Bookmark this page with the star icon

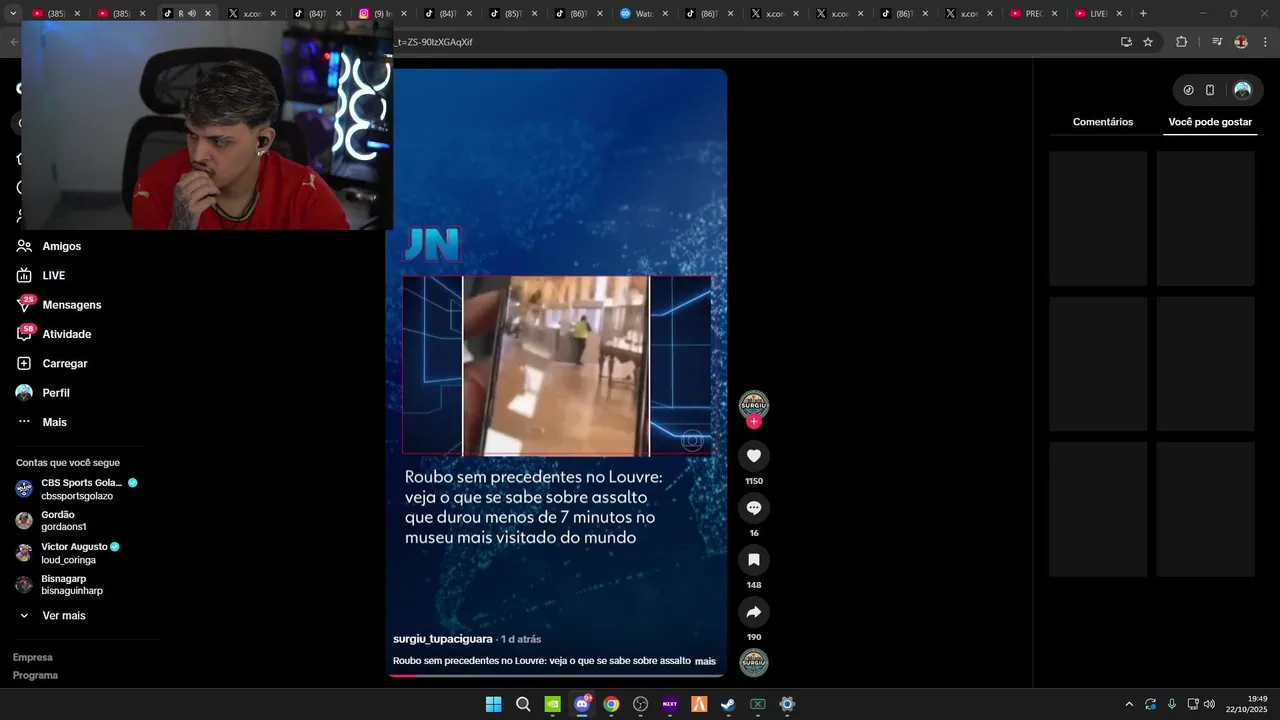(x=1148, y=42)
